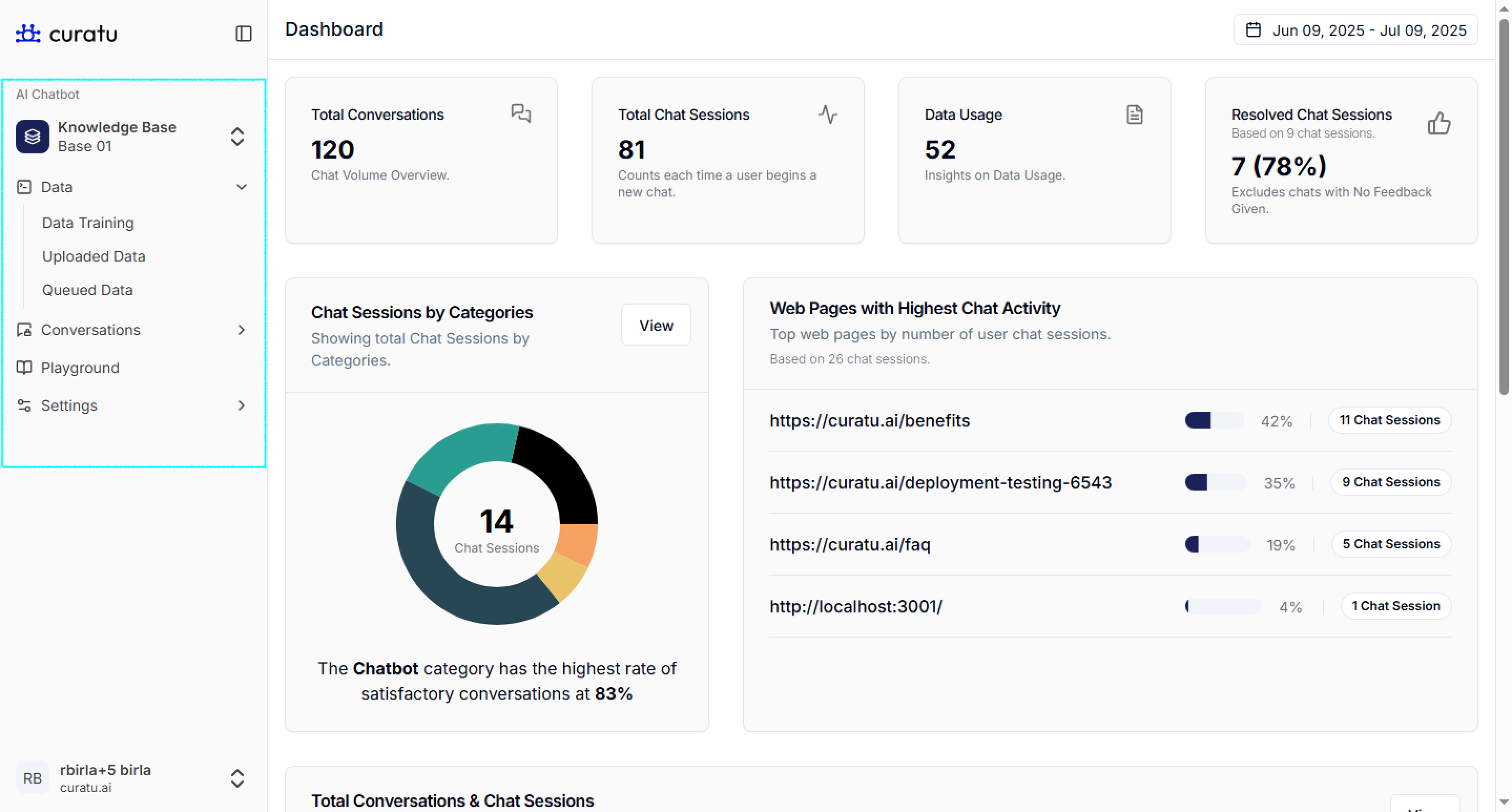Click the curatu logo
This screenshot has width=1512, height=812.
point(66,34)
